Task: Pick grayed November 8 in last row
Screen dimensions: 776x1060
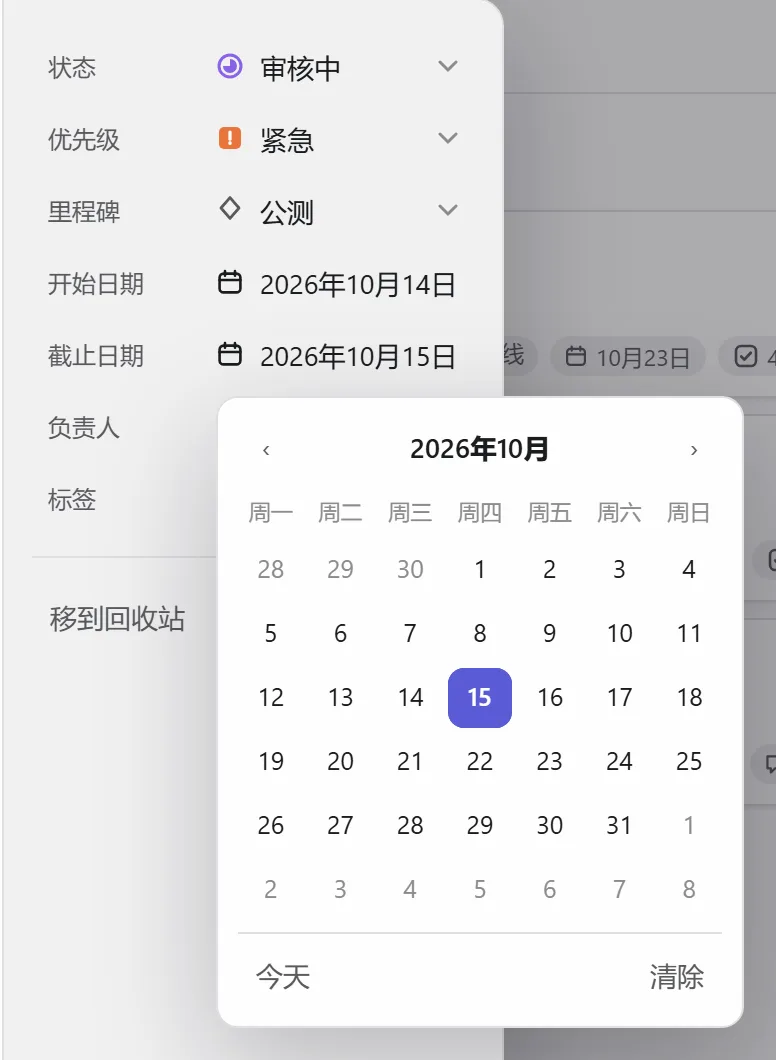Action: (x=689, y=890)
